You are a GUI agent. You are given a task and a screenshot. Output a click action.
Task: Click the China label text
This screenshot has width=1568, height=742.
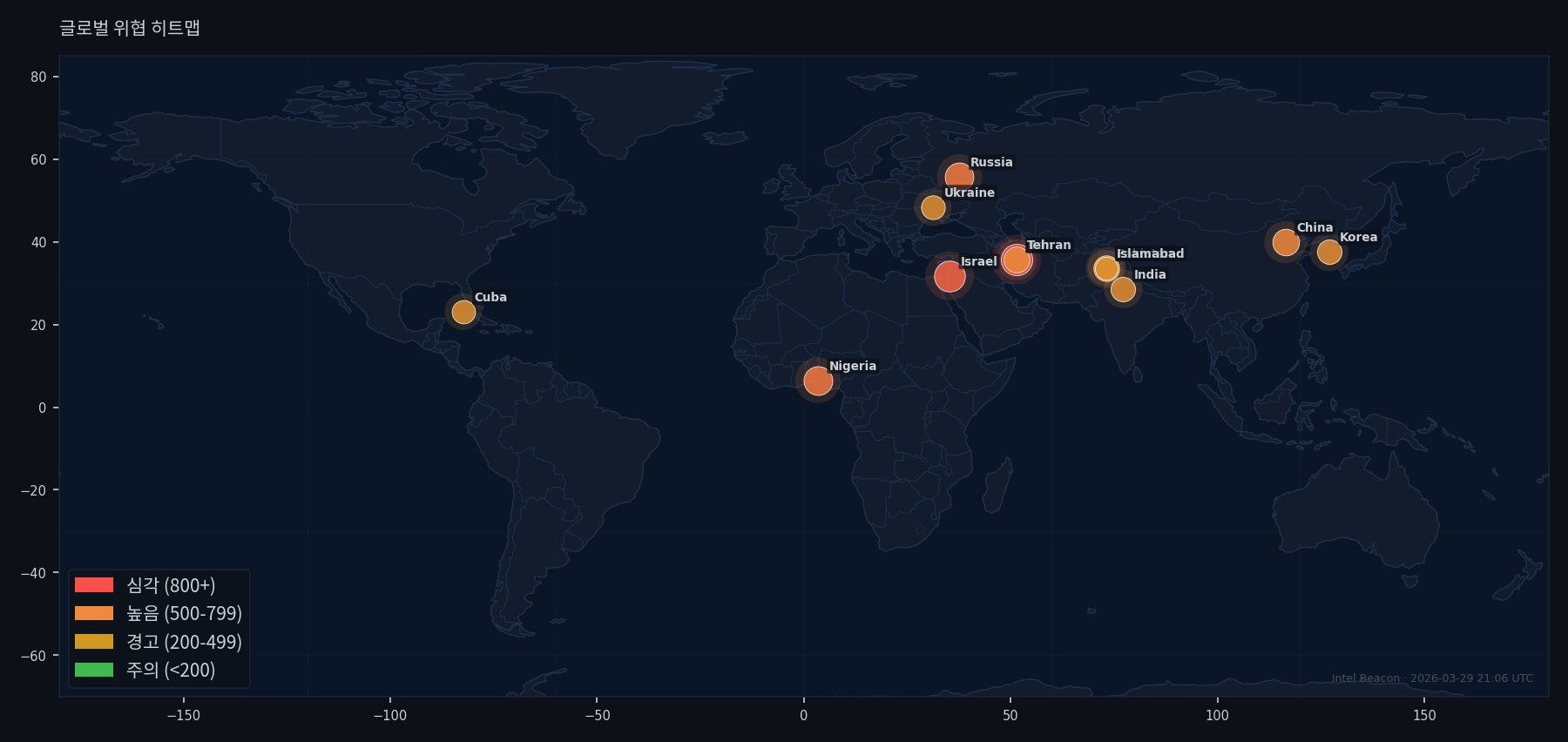point(1315,227)
